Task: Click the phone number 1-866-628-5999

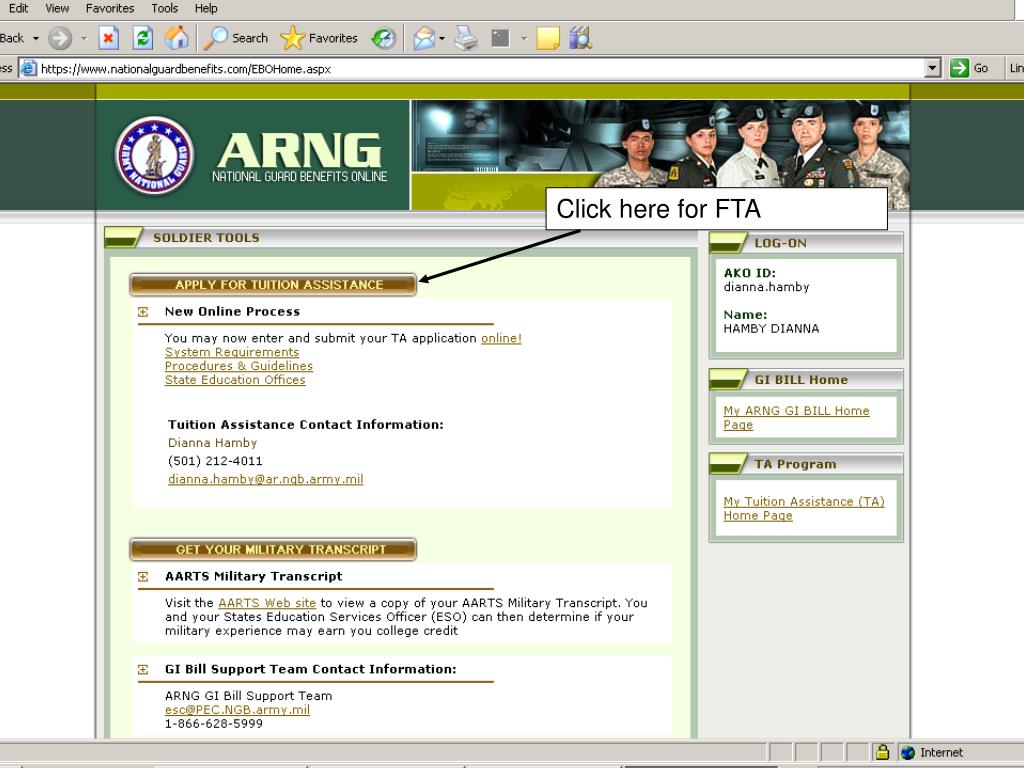Action: pyautogui.click(x=214, y=724)
